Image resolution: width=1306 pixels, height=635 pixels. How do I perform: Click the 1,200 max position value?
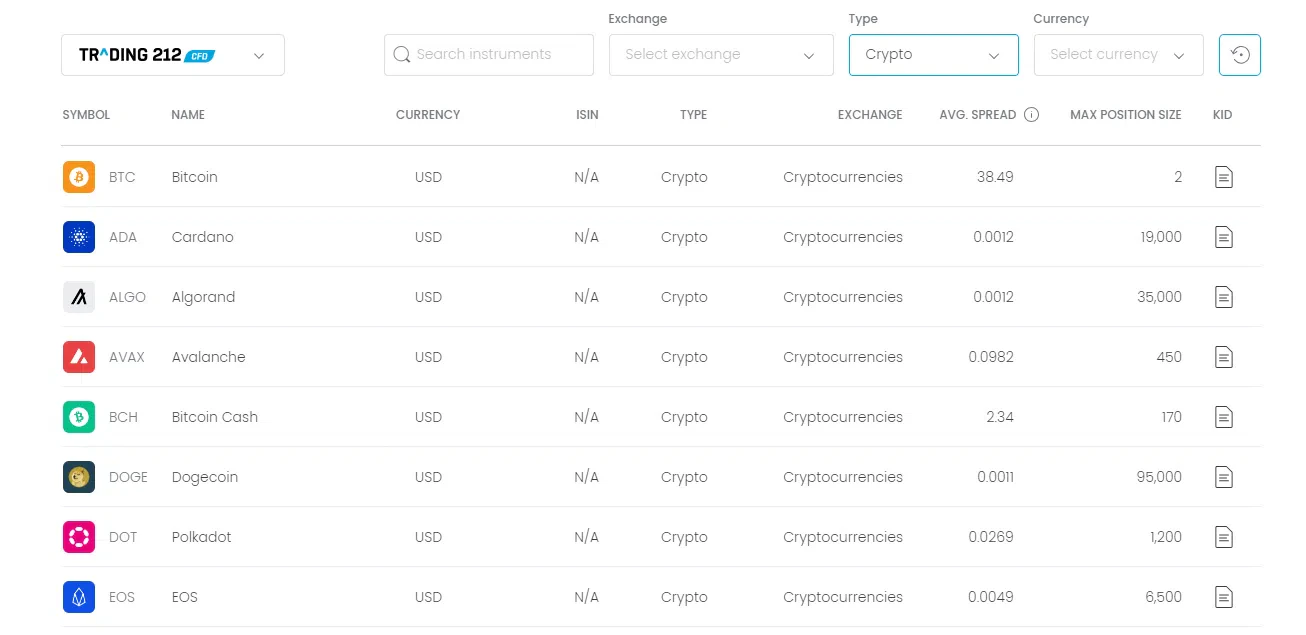tap(1166, 537)
